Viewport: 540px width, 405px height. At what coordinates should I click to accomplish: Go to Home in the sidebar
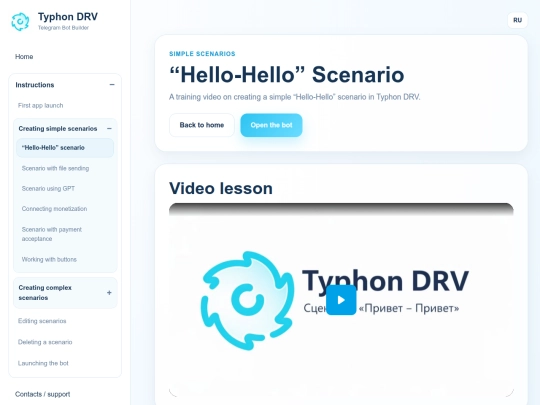click(24, 56)
